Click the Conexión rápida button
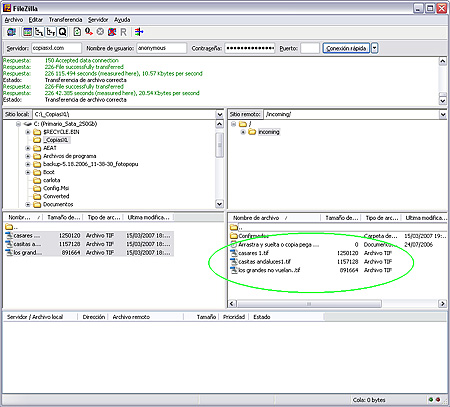This screenshot has width=450, height=407. click(346, 48)
